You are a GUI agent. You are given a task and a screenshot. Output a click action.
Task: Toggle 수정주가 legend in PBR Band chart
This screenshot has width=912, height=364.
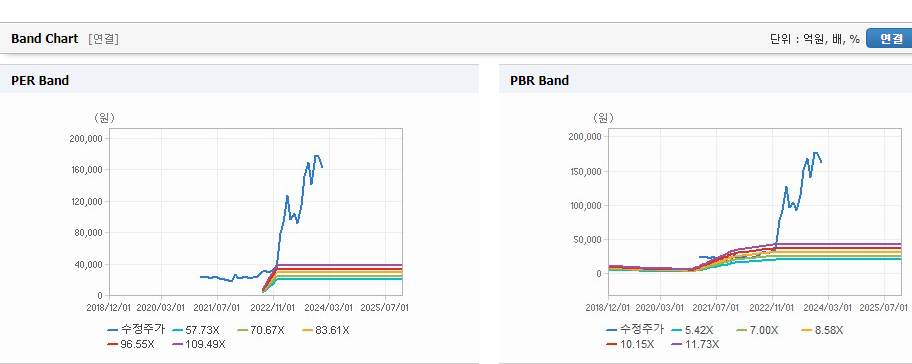(635, 330)
